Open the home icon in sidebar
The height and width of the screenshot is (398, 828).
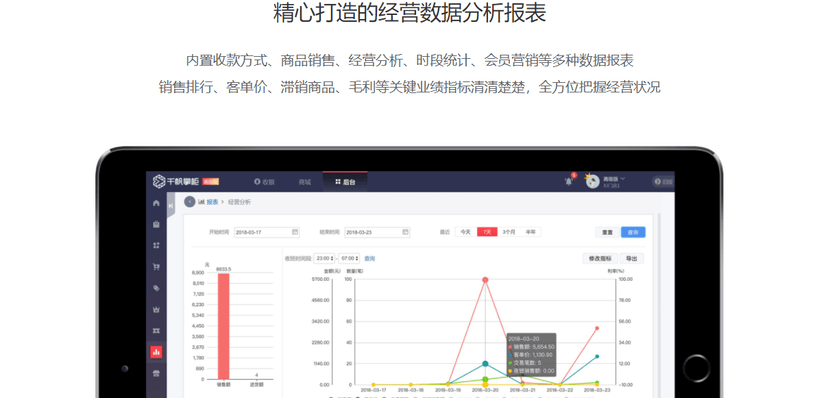point(156,203)
